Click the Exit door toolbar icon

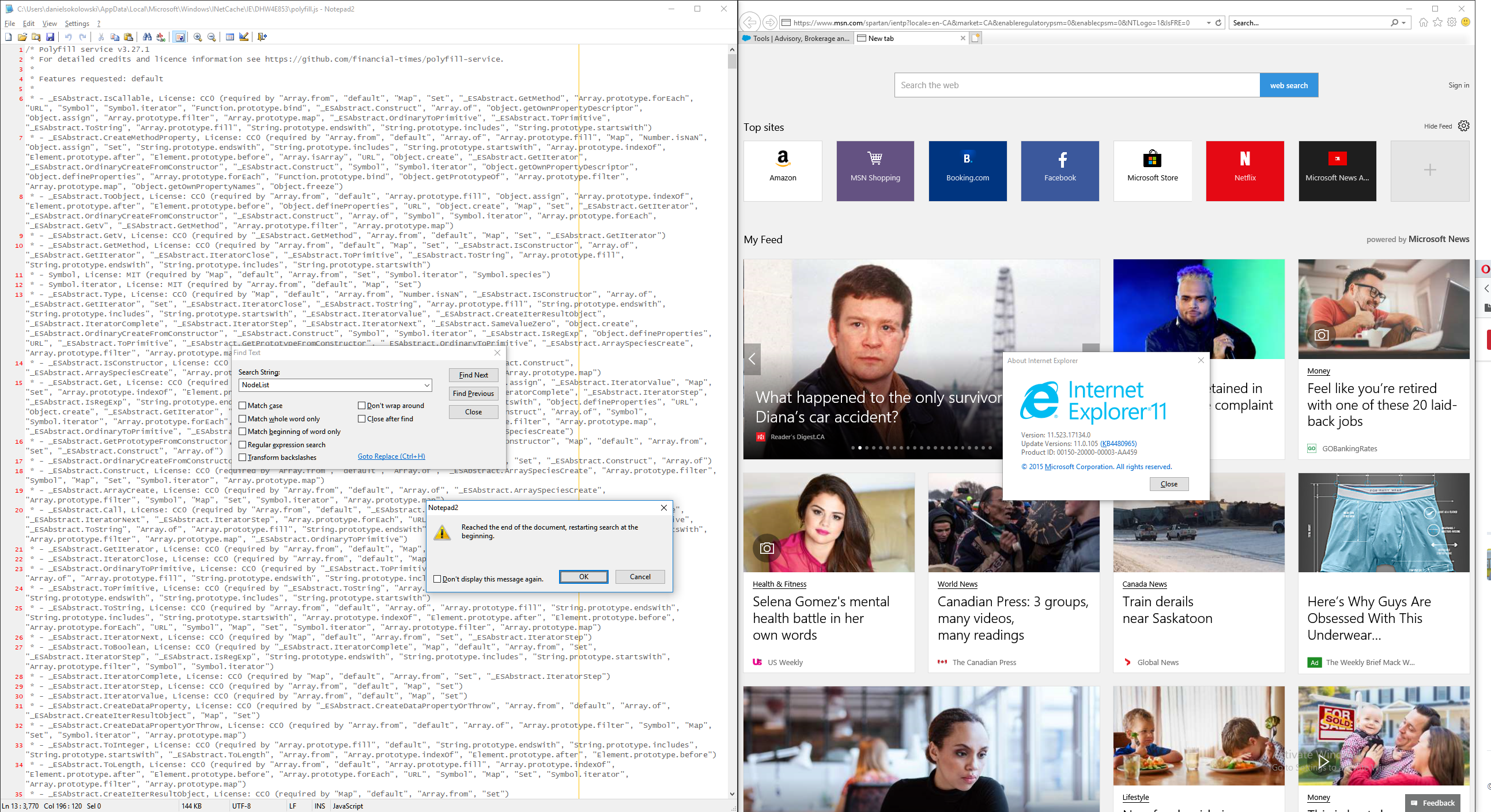click(262, 37)
